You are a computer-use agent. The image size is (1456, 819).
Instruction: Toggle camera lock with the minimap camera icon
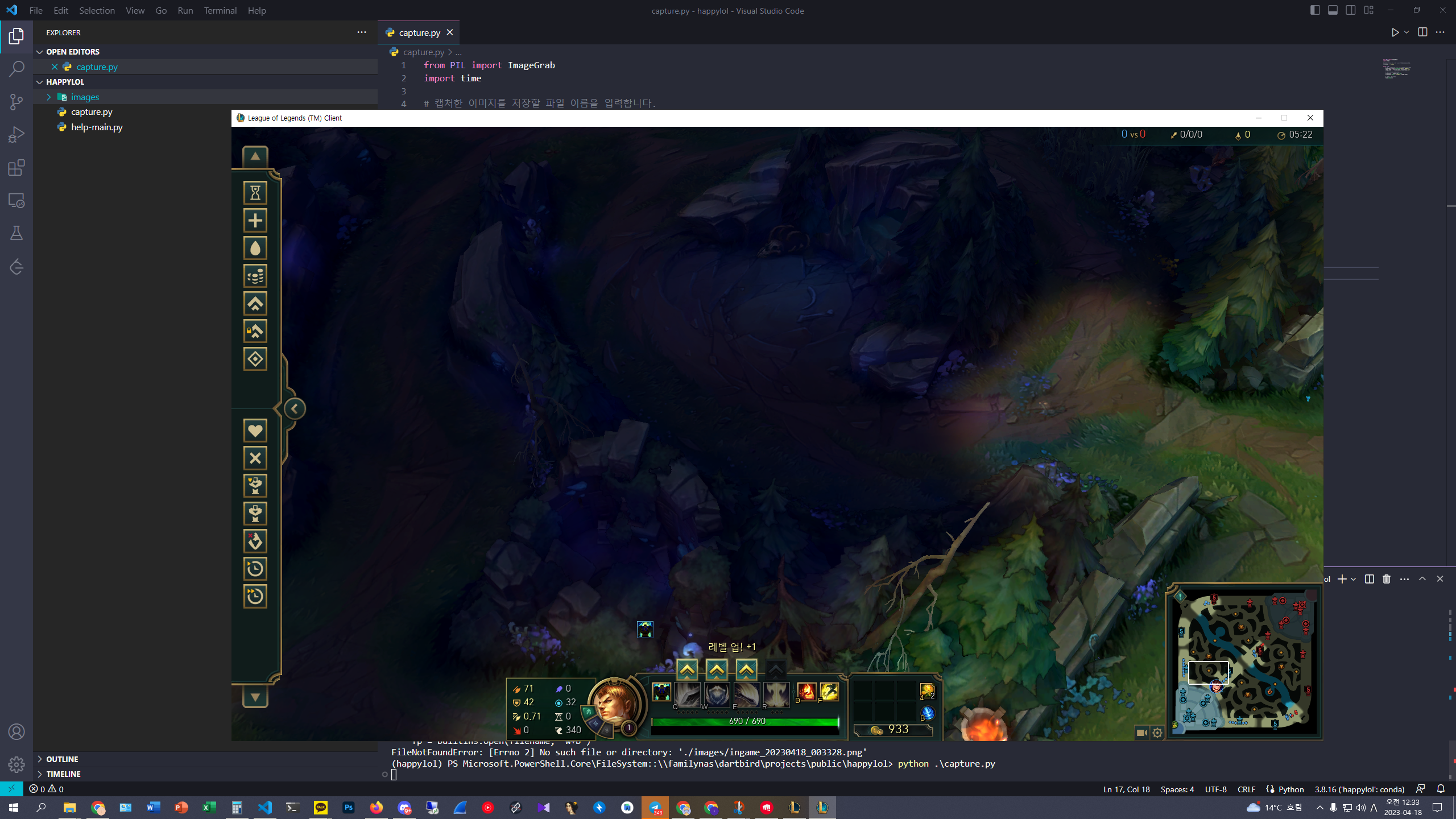[1142, 733]
